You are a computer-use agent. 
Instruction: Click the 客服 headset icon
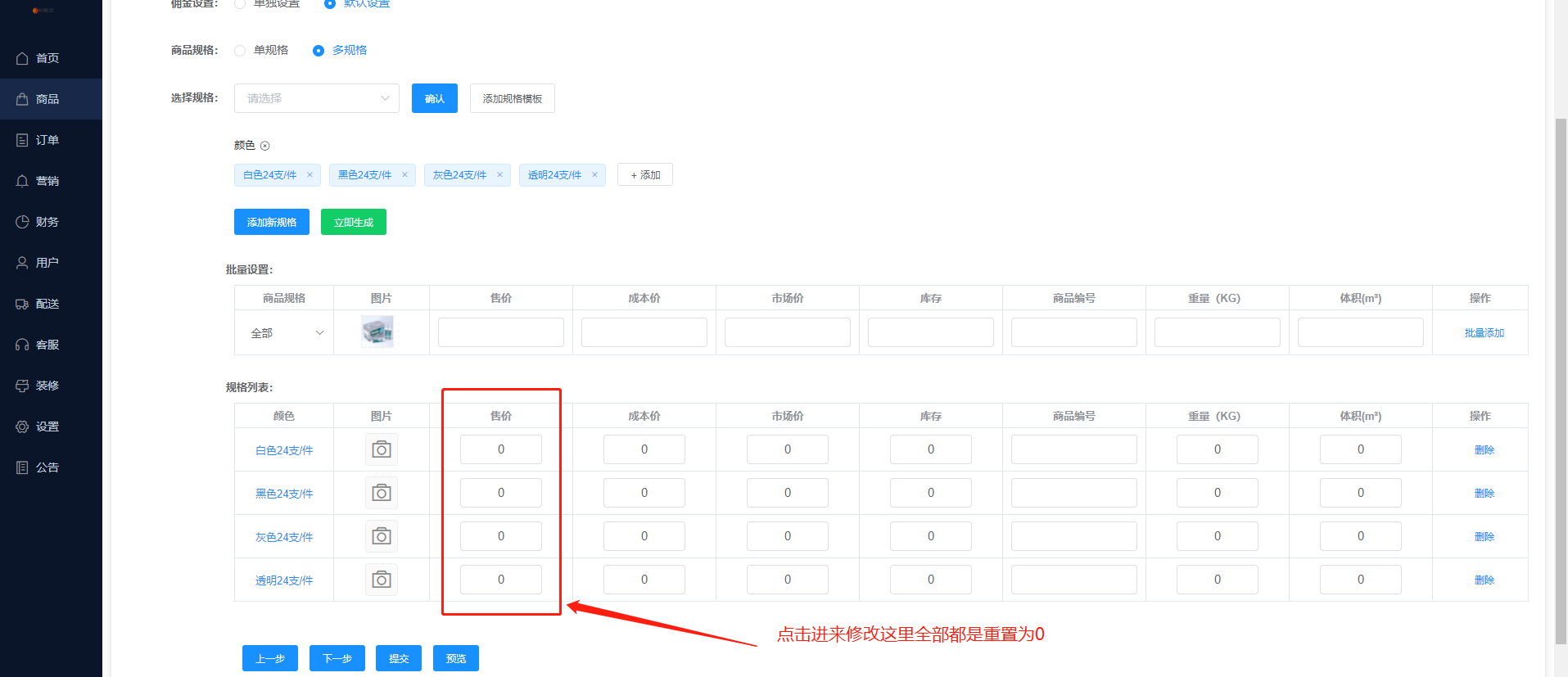click(22, 345)
